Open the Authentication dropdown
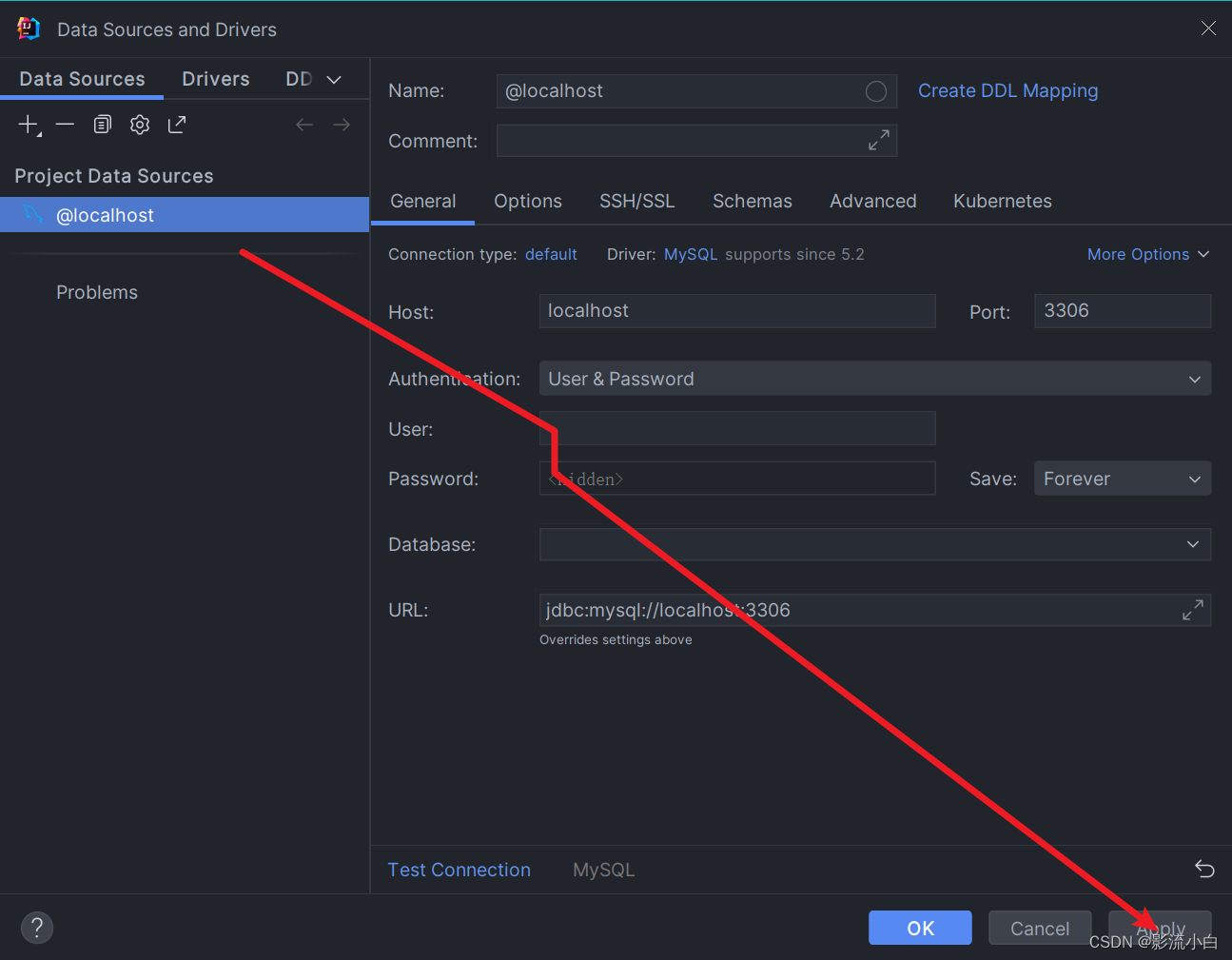The image size is (1232, 960). point(1194,379)
